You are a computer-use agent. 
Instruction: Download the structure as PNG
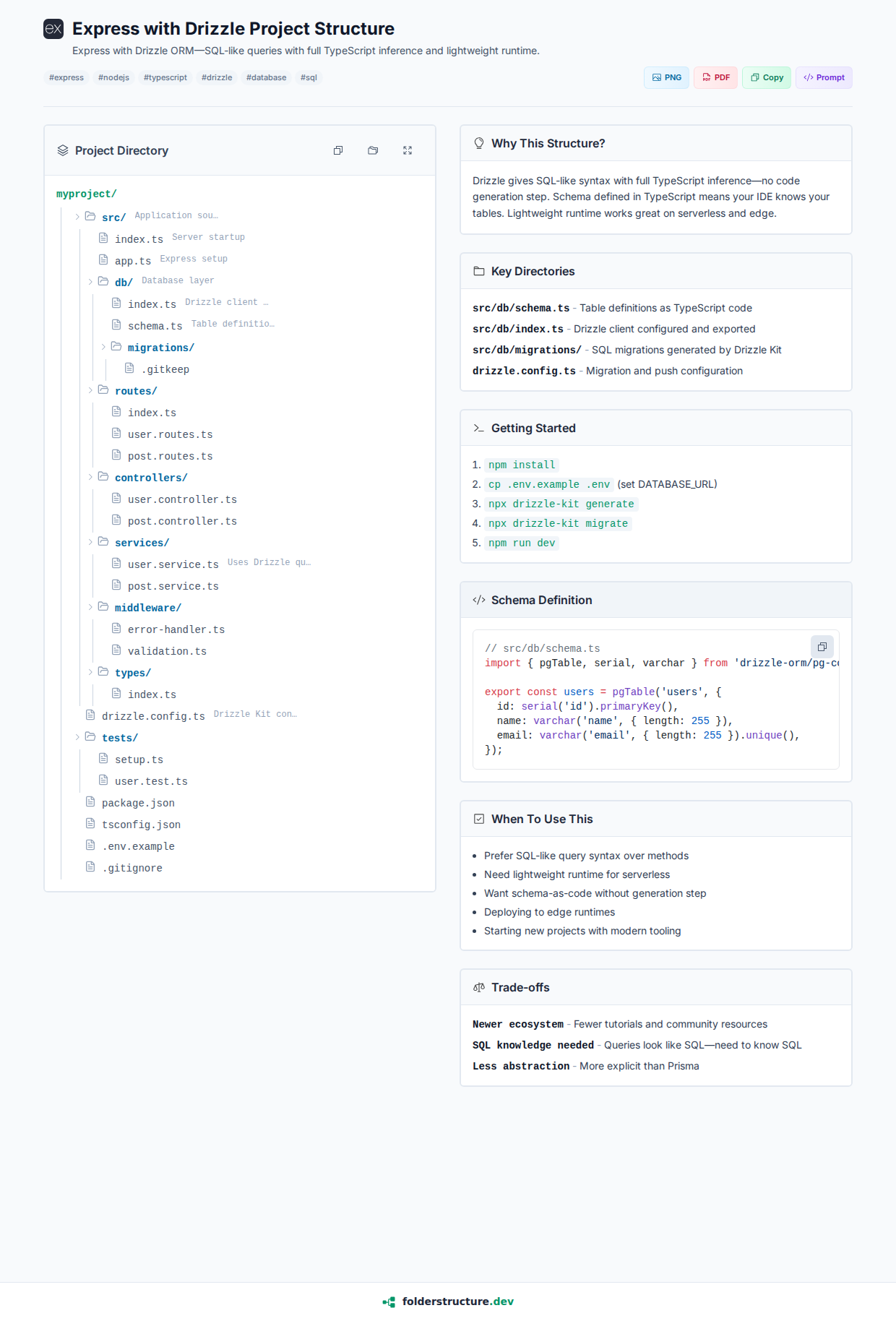(x=666, y=77)
